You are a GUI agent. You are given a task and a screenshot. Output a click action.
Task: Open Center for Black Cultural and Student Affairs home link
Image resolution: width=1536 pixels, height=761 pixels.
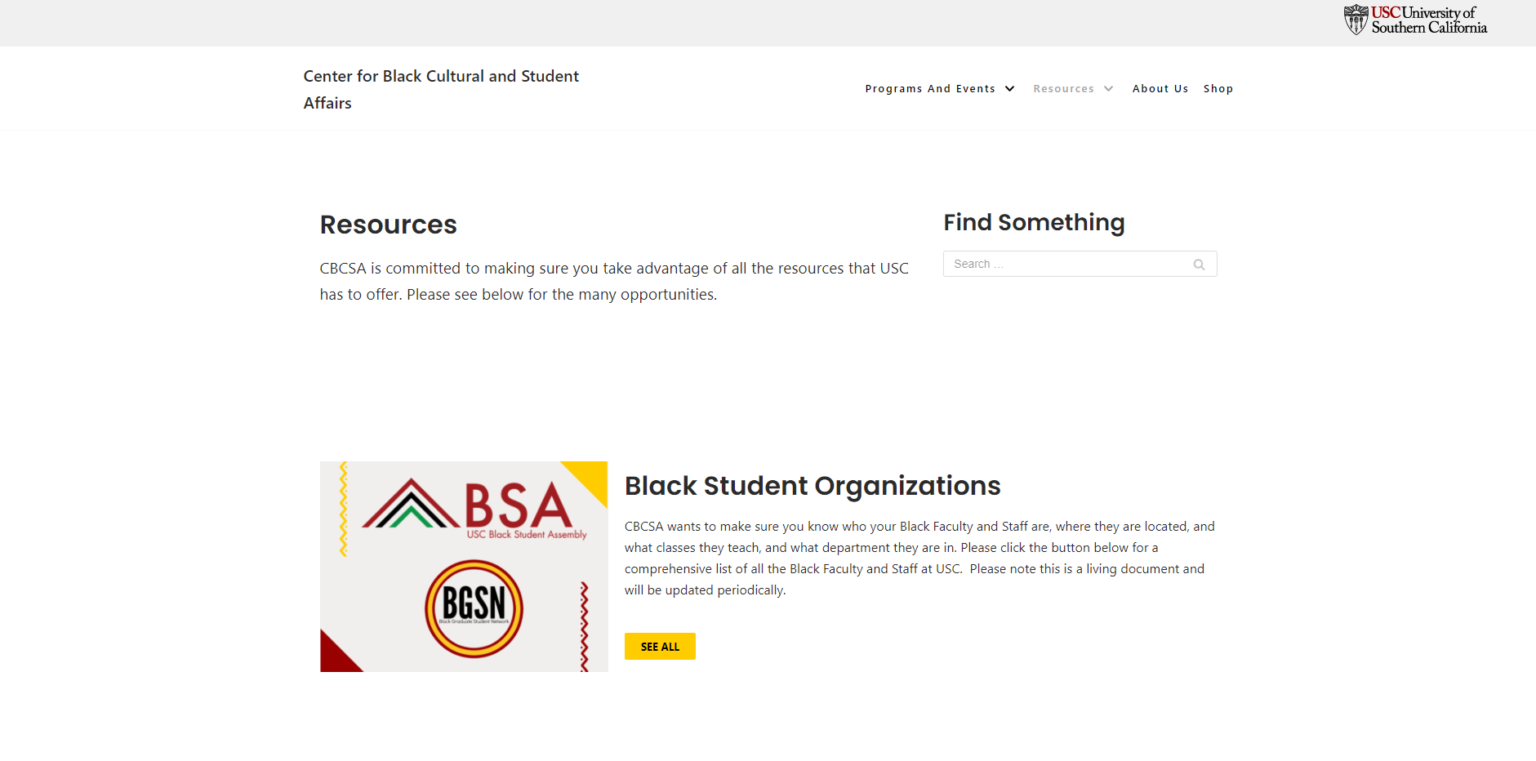[441, 89]
